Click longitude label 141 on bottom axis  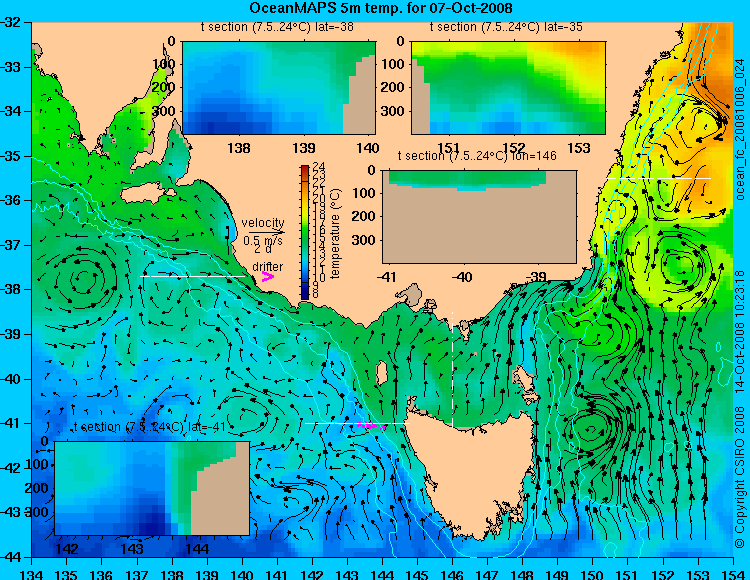tap(277, 574)
